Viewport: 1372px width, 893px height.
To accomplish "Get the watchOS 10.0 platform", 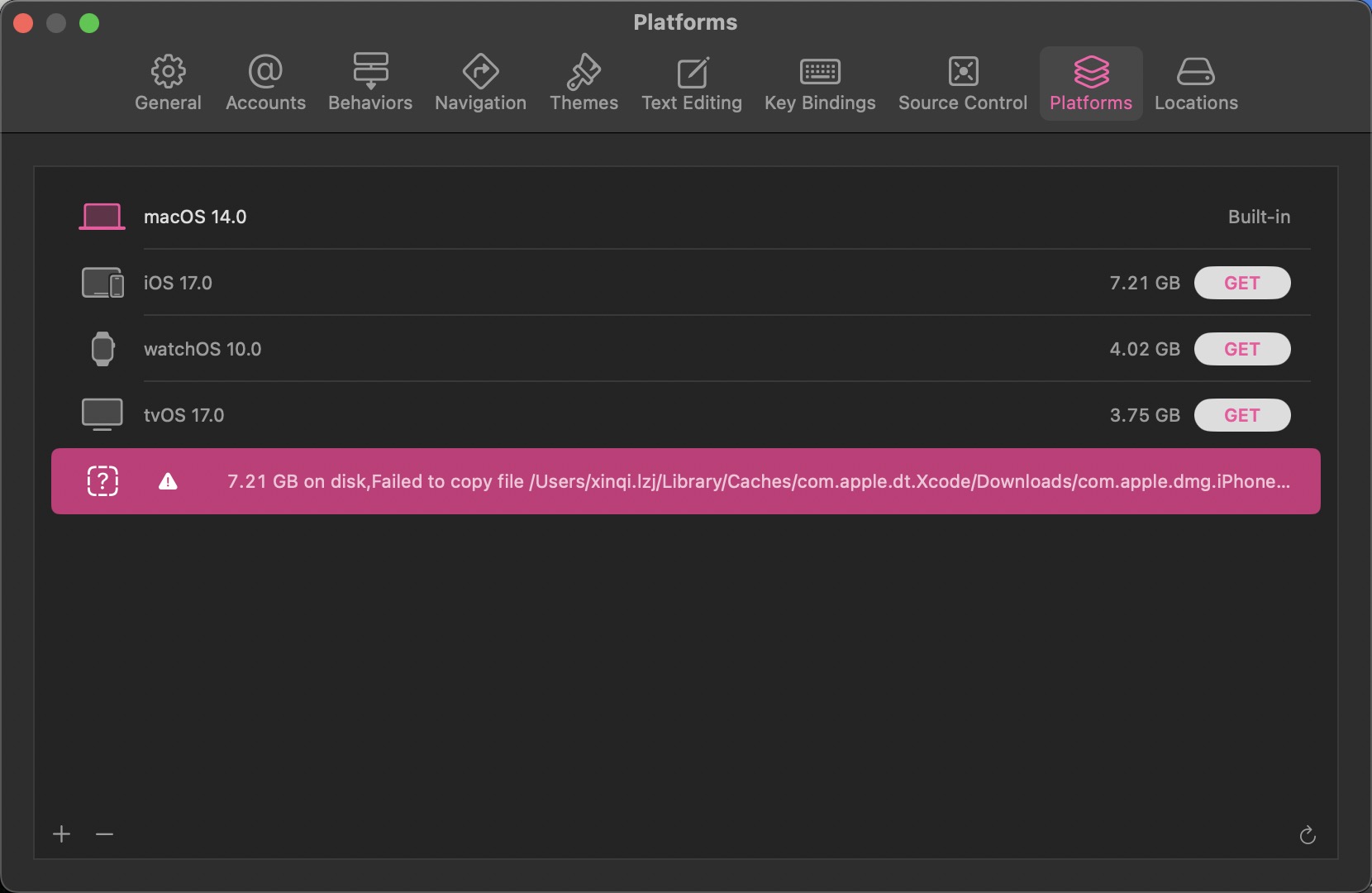I will pos(1241,349).
